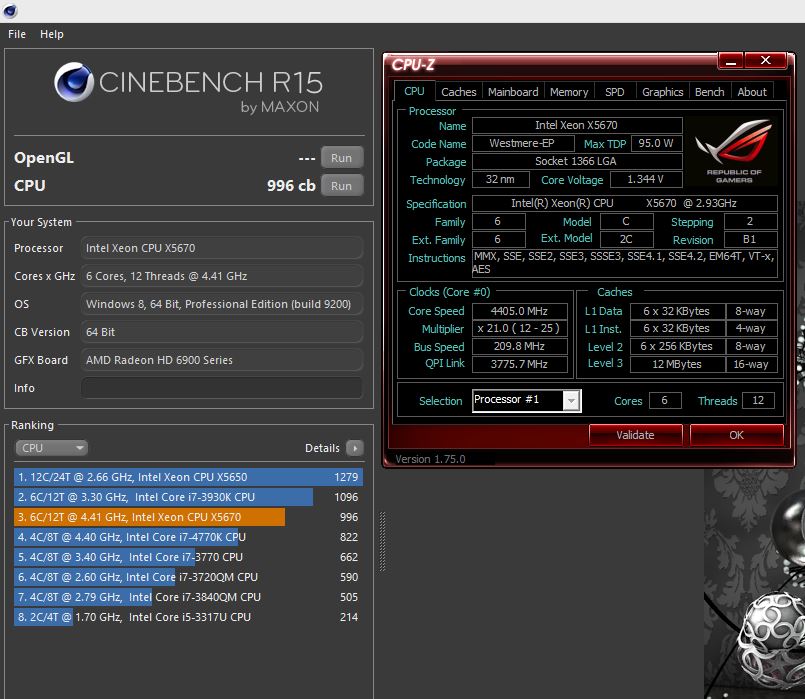This screenshot has height=699, width=805.
Task: Open the Help menu
Action: pos(52,34)
